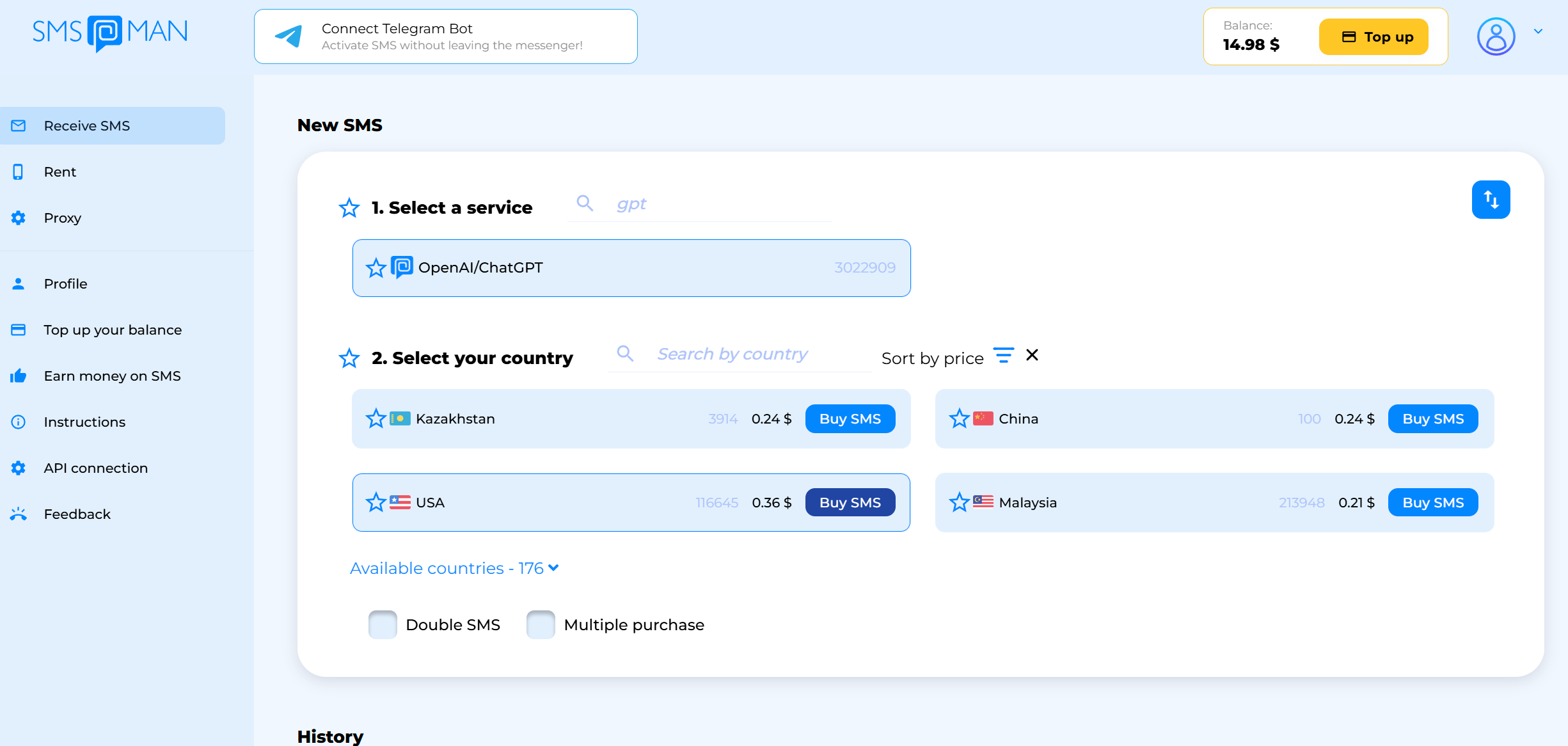The image size is (1568, 746).
Task: Open the user avatar icon
Action: point(1496,36)
